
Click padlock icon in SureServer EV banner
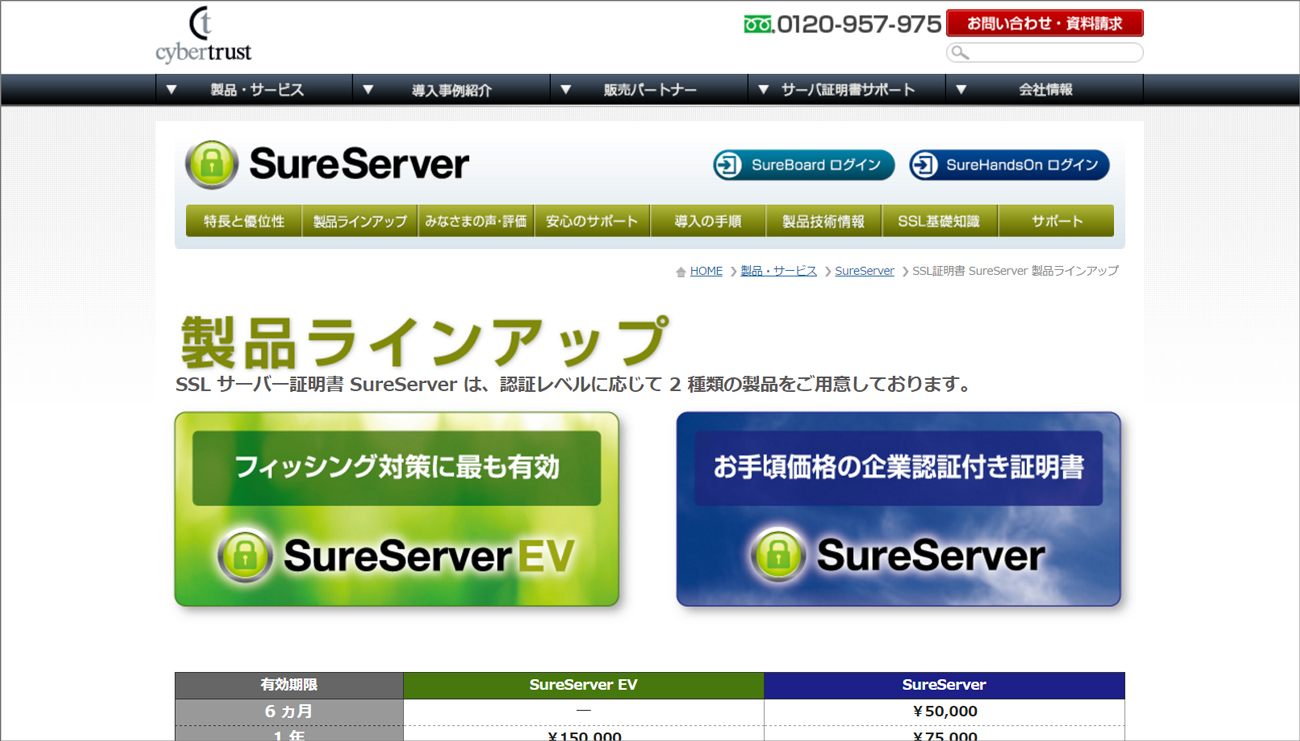tap(245, 555)
